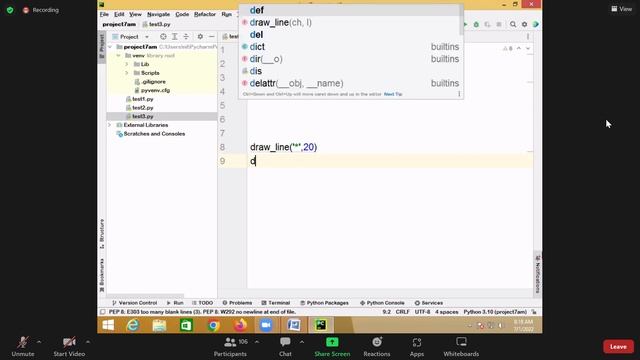Open Internet Explorer from the taskbar
The height and width of the screenshot is (360, 640).
click(133, 325)
